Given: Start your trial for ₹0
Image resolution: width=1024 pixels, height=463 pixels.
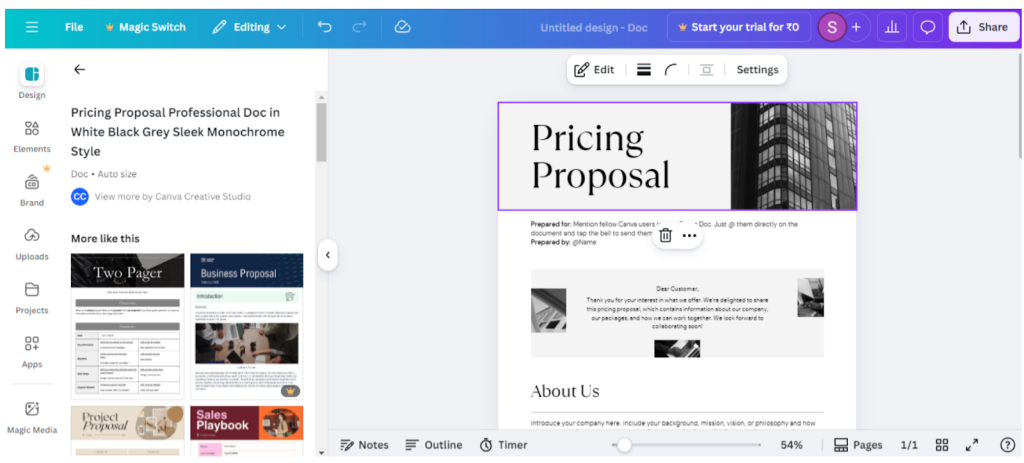Looking at the screenshot, I should pos(739,27).
